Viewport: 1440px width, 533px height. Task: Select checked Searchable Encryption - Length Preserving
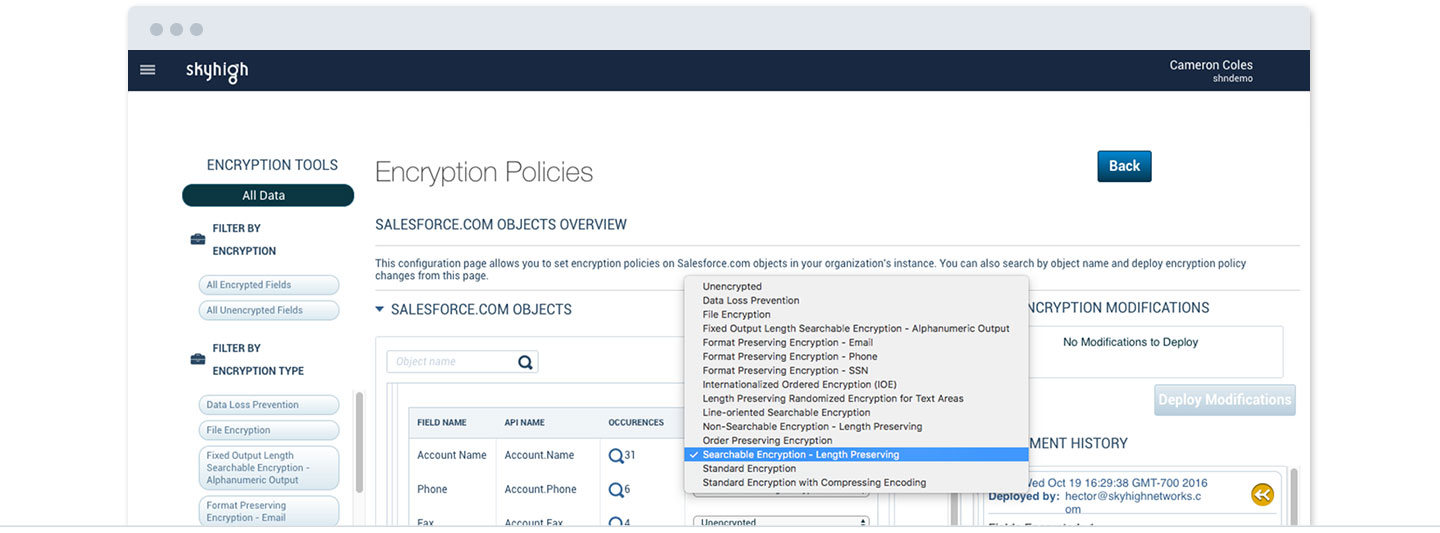click(x=856, y=455)
